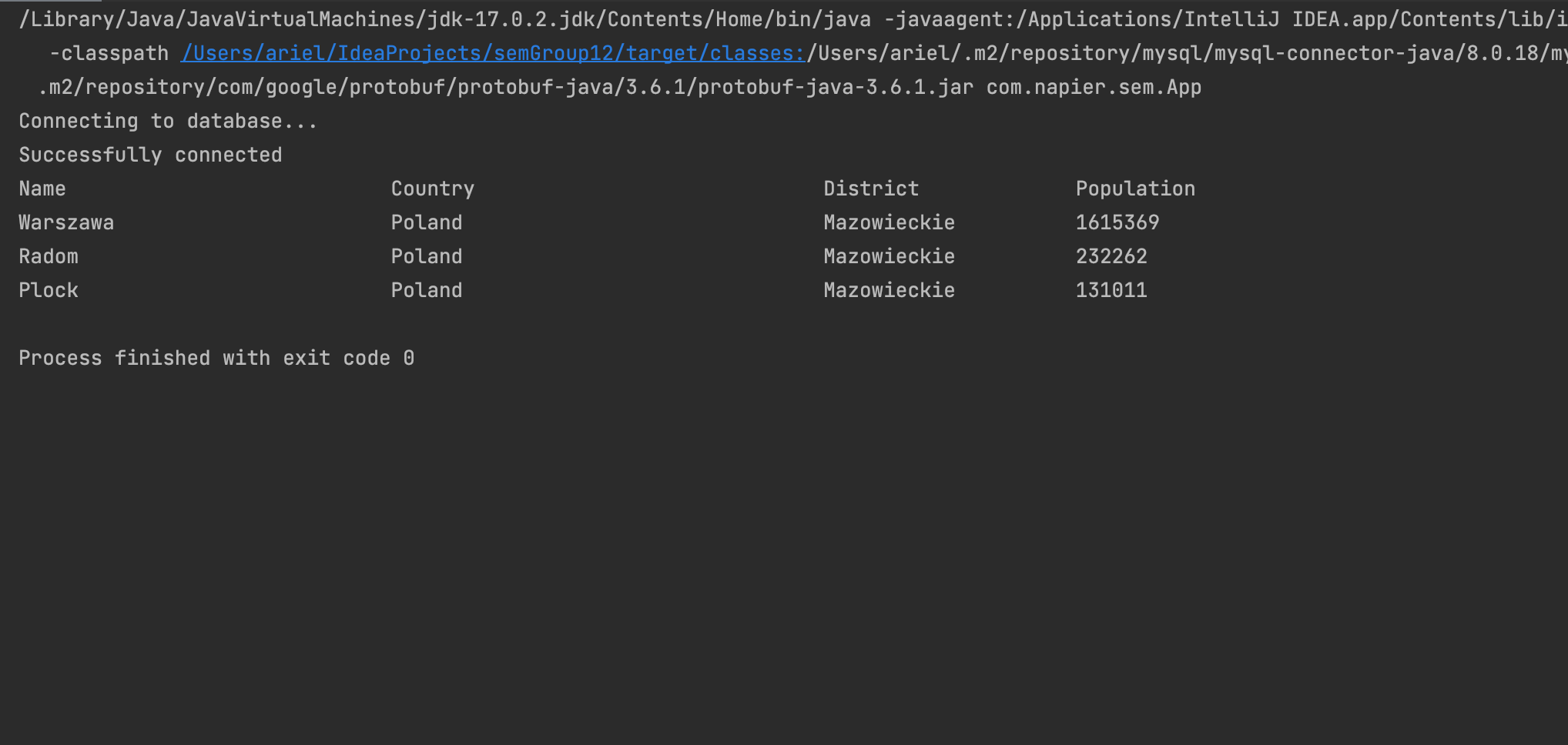1568x745 pixels.
Task: Click the '-classpath' option text
Action: pos(109,53)
